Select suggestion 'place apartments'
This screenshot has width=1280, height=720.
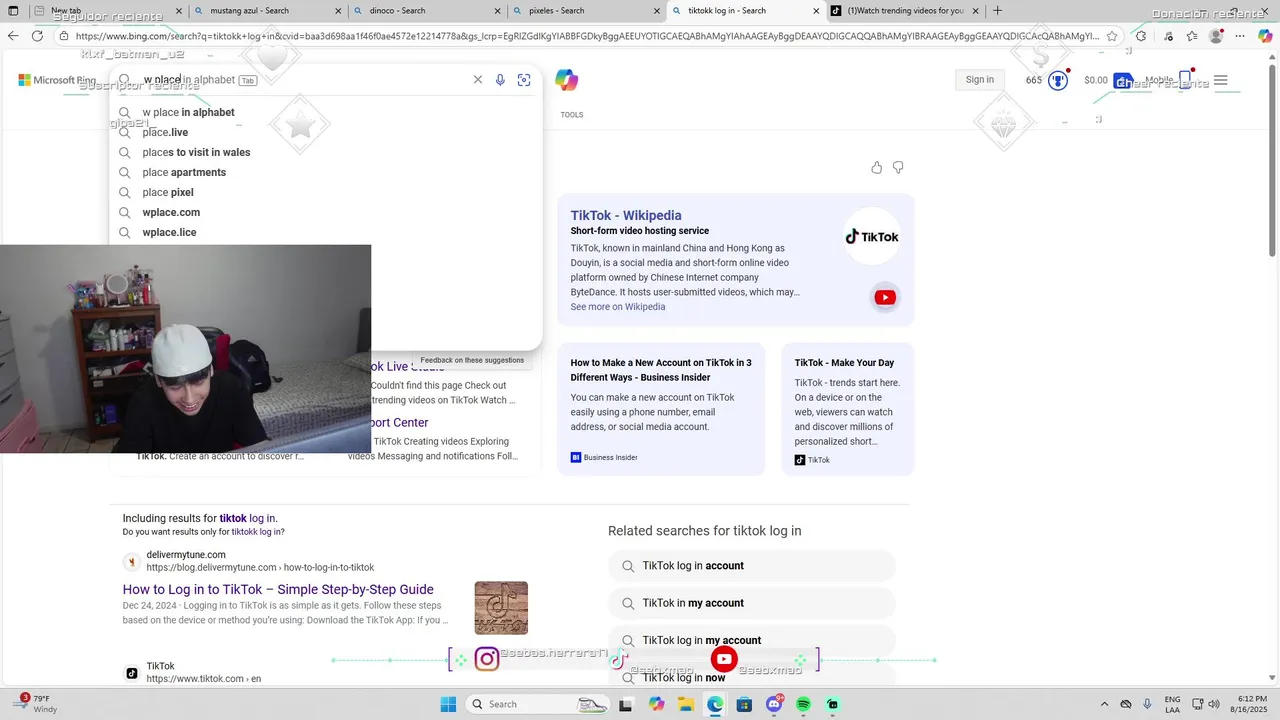[325, 172]
